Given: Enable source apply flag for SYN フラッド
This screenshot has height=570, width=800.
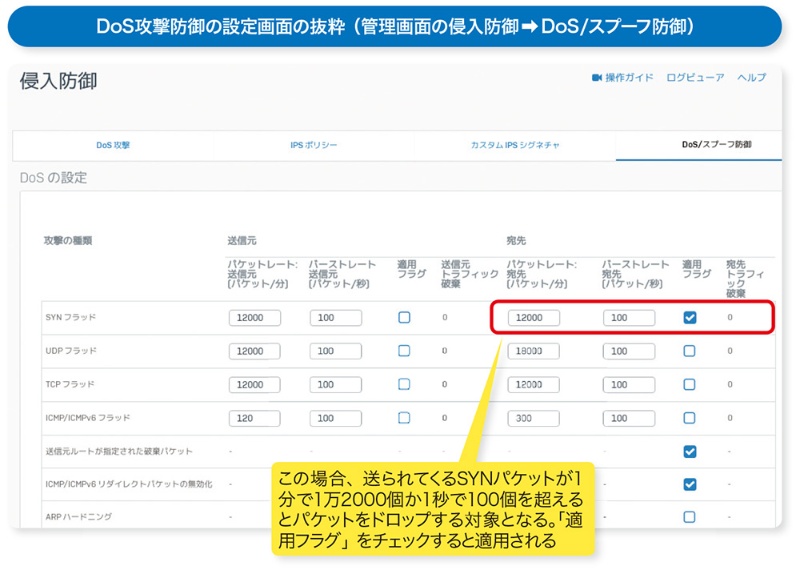Looking at the screenshot, I should click(404, 317).
